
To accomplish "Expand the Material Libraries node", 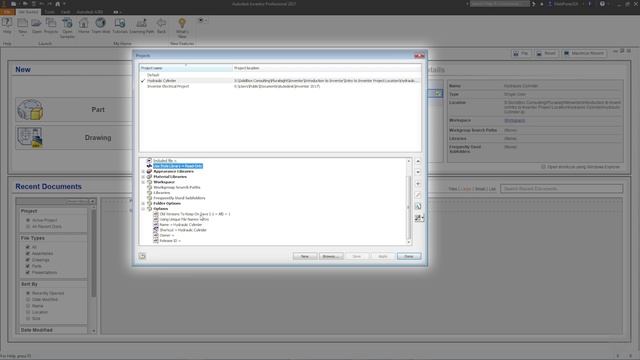I will pos(143,177).
